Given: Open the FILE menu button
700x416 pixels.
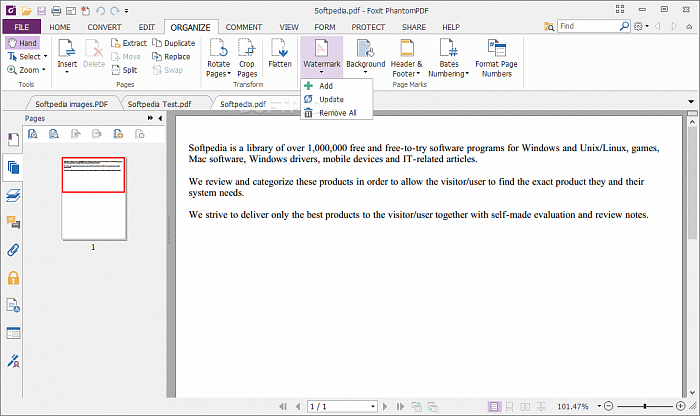Looking at the screenshot, I should click(21, 26).
